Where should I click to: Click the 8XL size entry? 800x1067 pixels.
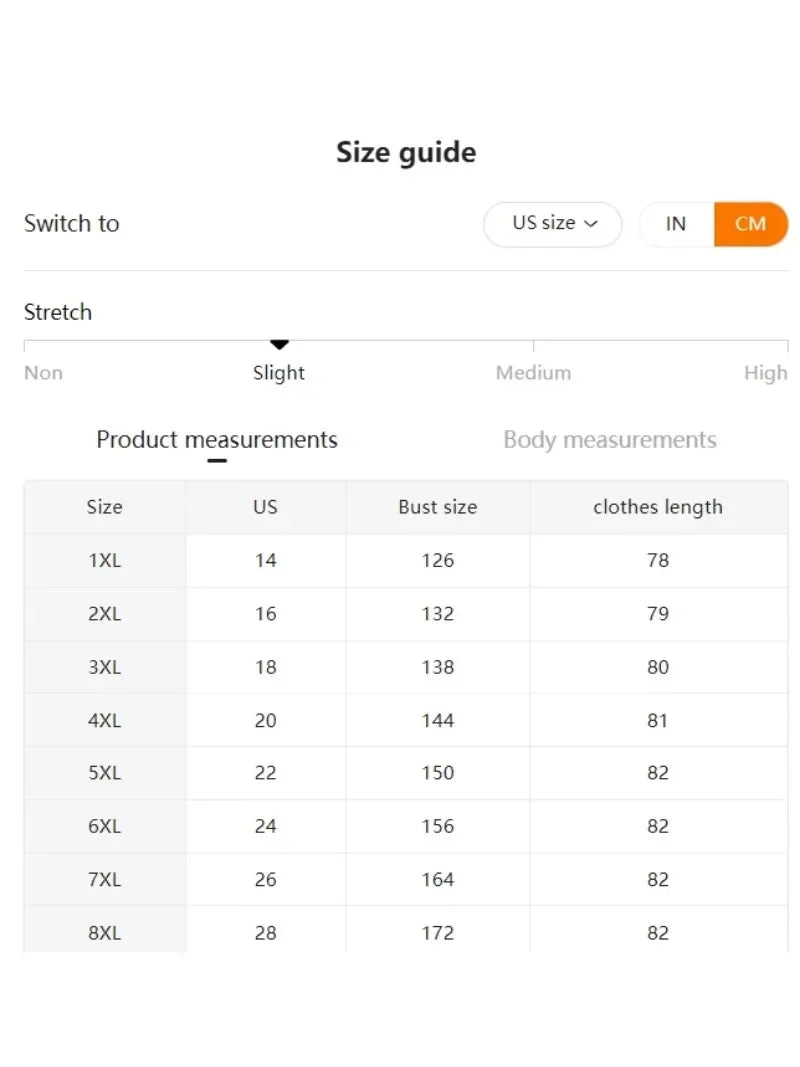point(105,933)
